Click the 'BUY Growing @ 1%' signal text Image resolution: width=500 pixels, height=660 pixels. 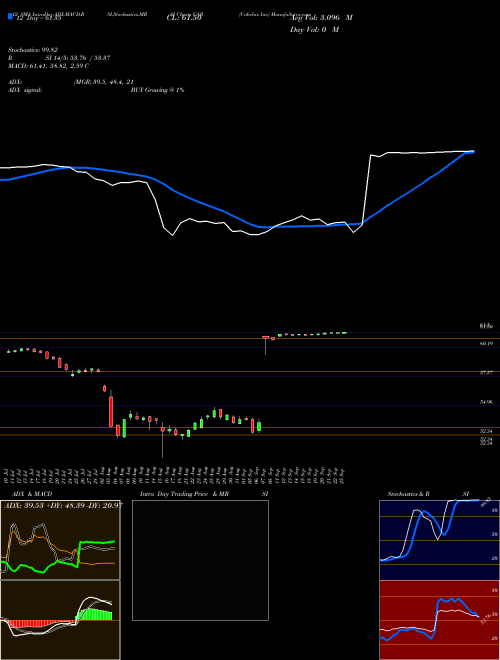[x=157, y=90]
